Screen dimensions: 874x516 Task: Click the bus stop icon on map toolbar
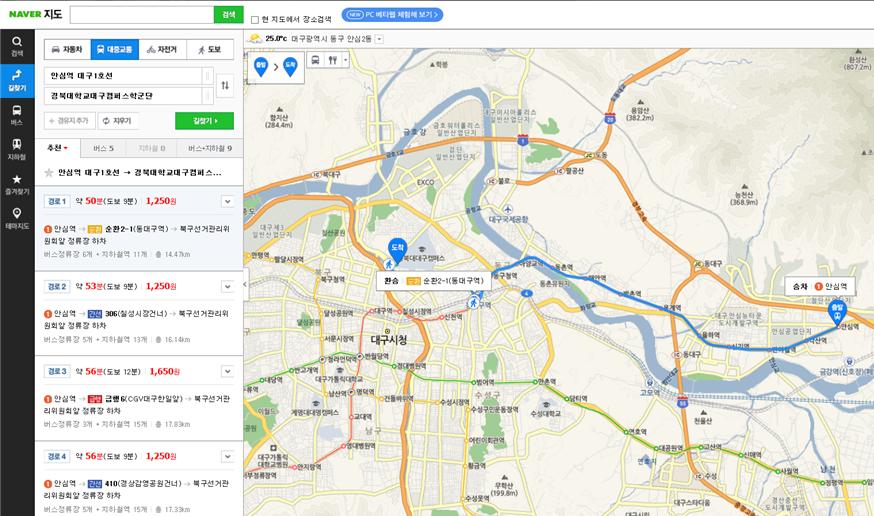(315, 60)
